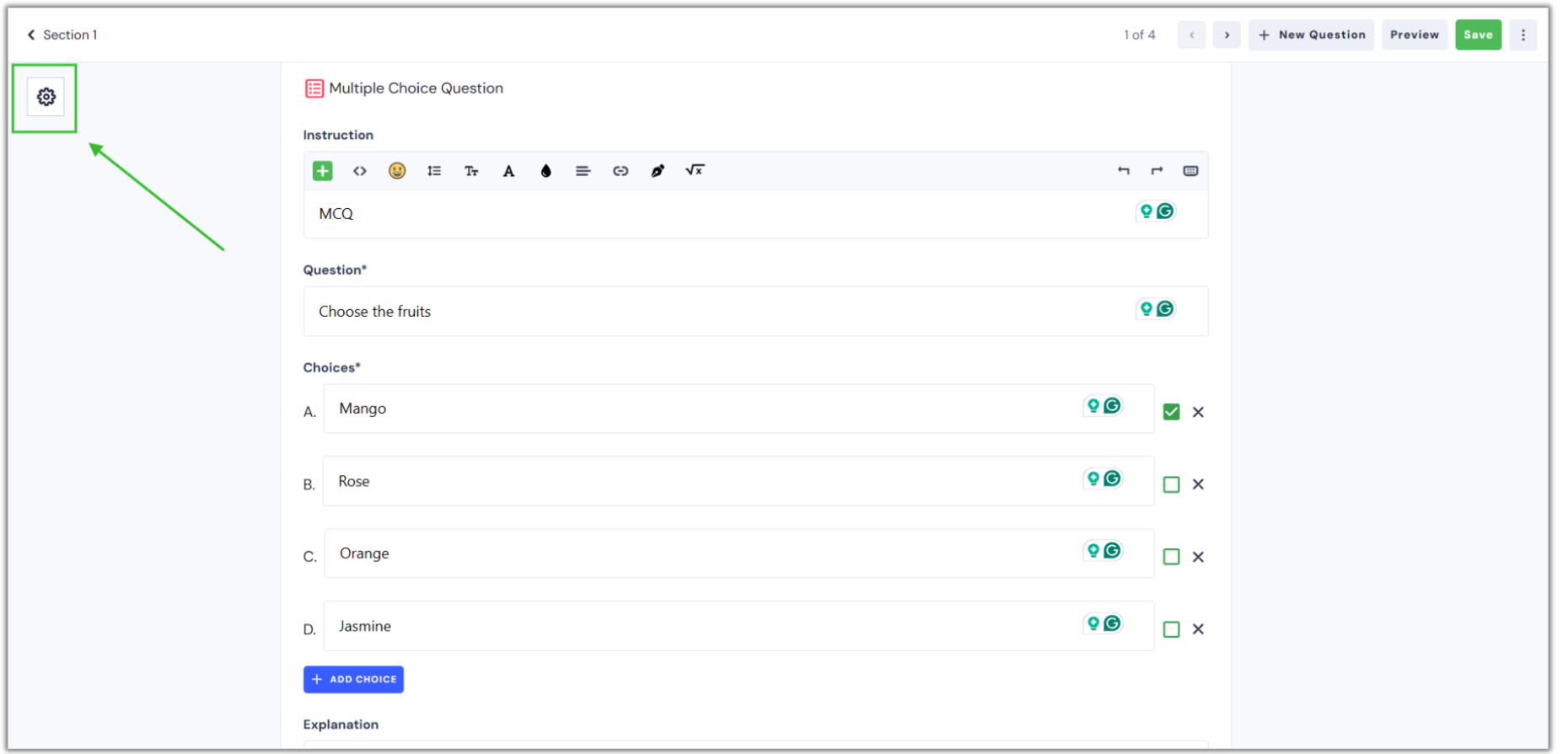Open the font size options
Viewport: 1568px width, 754px height.
[471, 171]
